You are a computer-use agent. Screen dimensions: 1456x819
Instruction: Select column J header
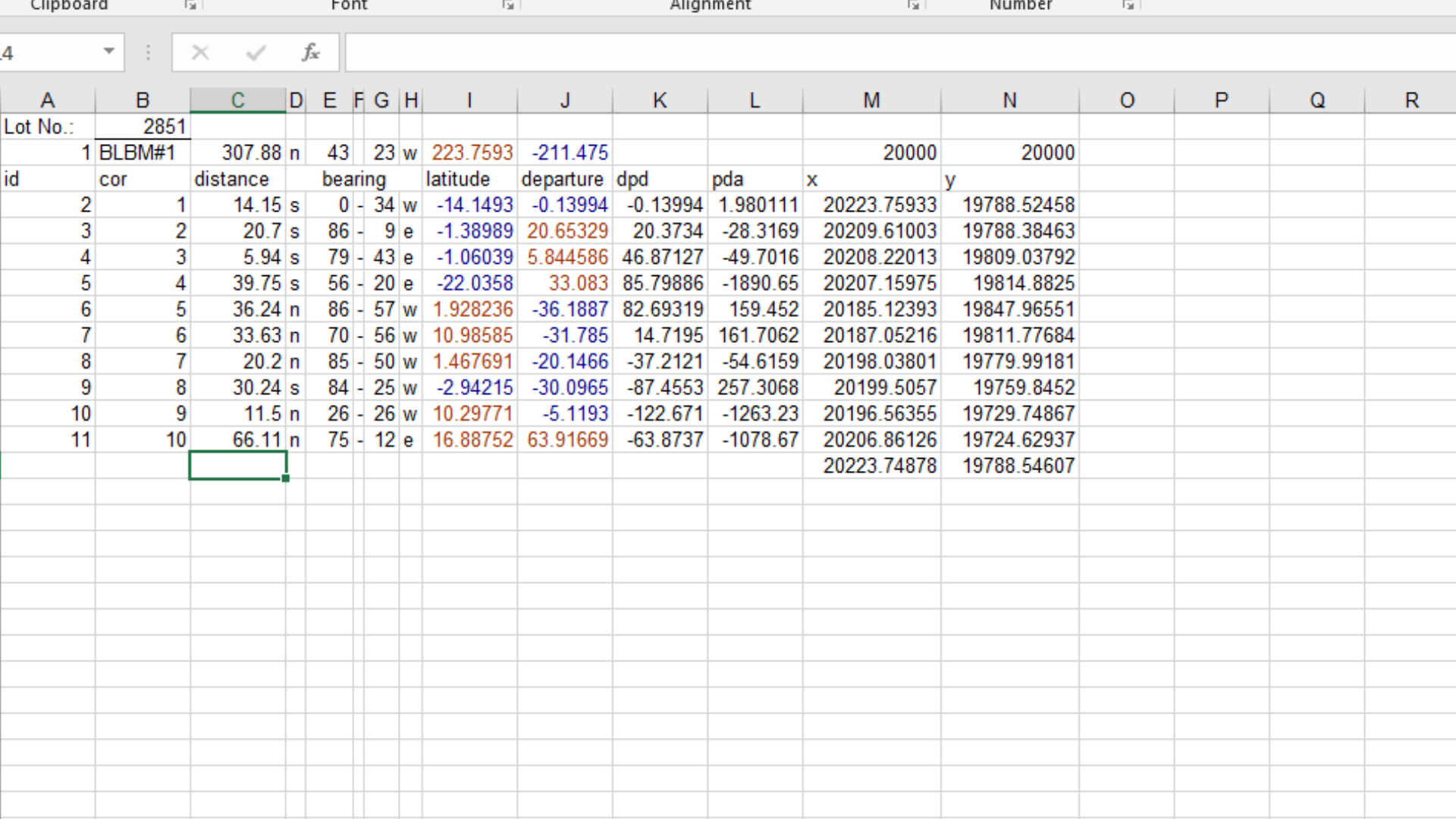pos(564,100)
